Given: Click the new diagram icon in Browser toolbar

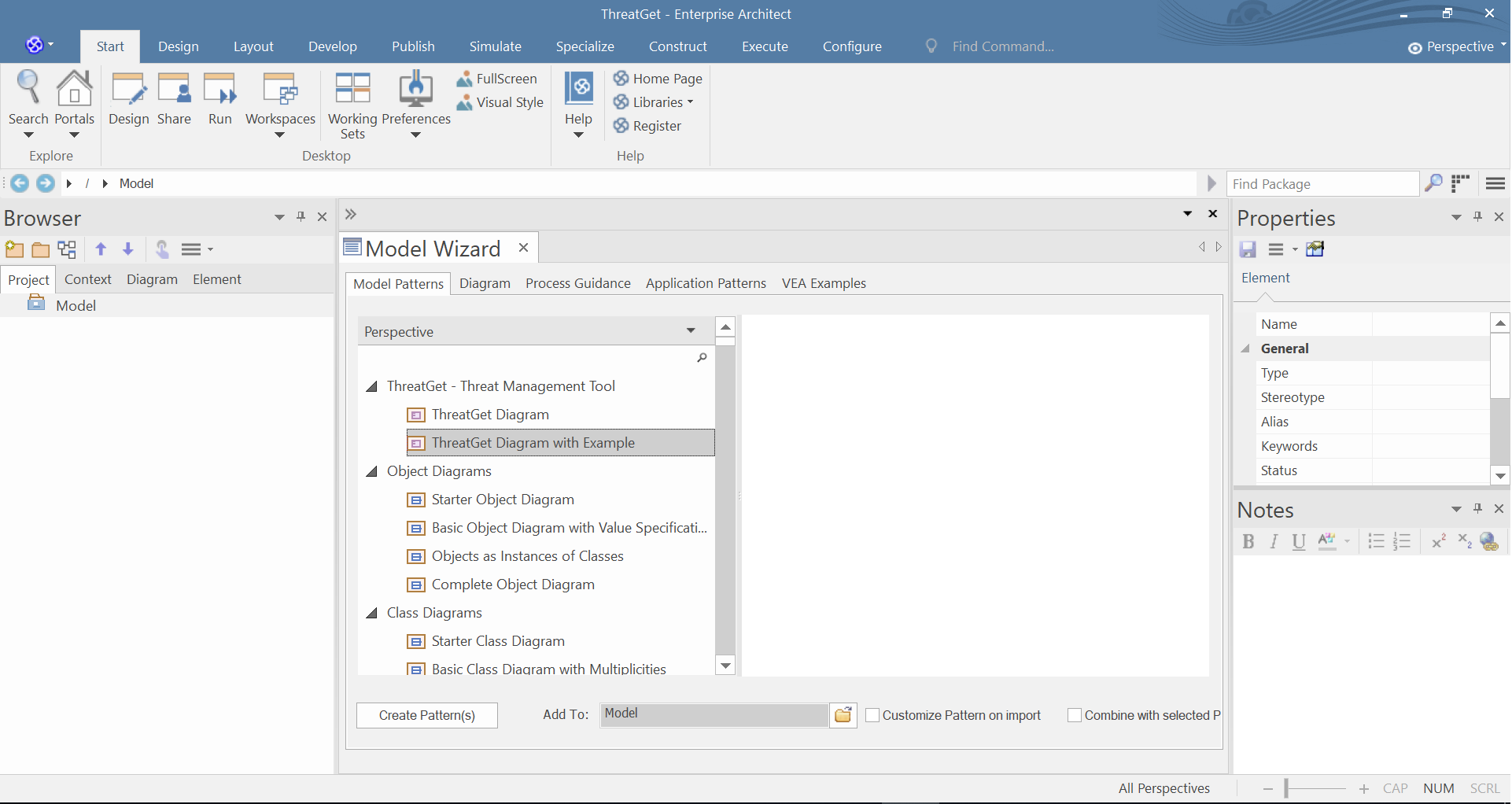Looking at the screenshot, I should coord(68,249).
